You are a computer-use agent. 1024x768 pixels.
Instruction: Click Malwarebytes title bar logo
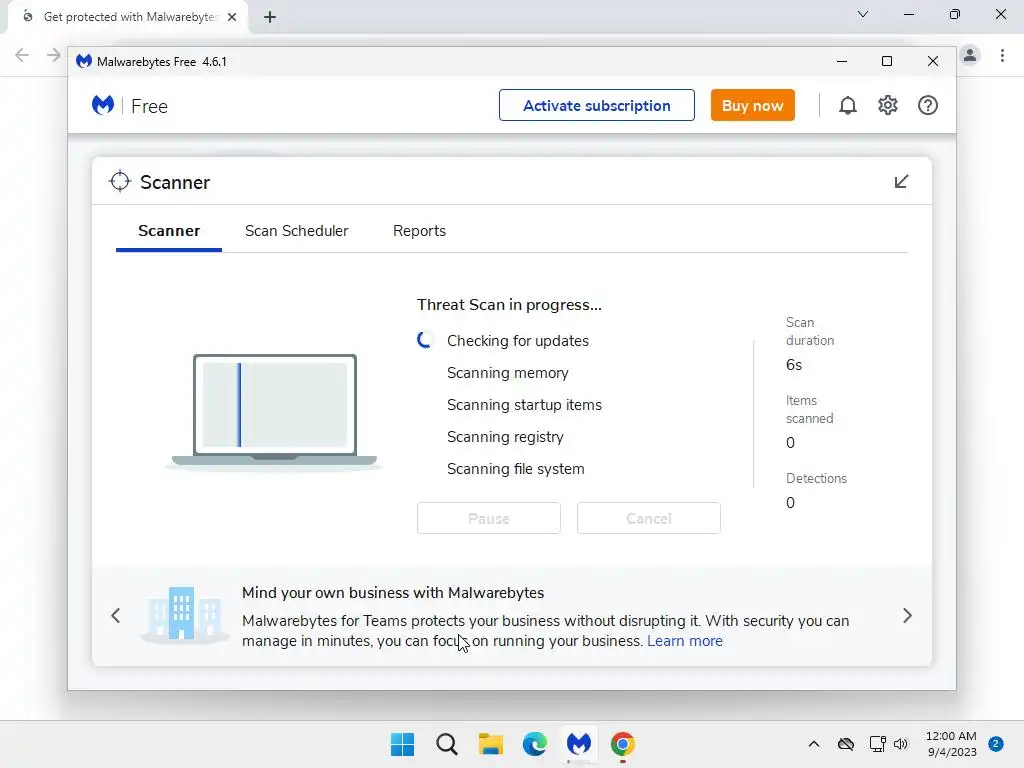[x=84, y=61]
